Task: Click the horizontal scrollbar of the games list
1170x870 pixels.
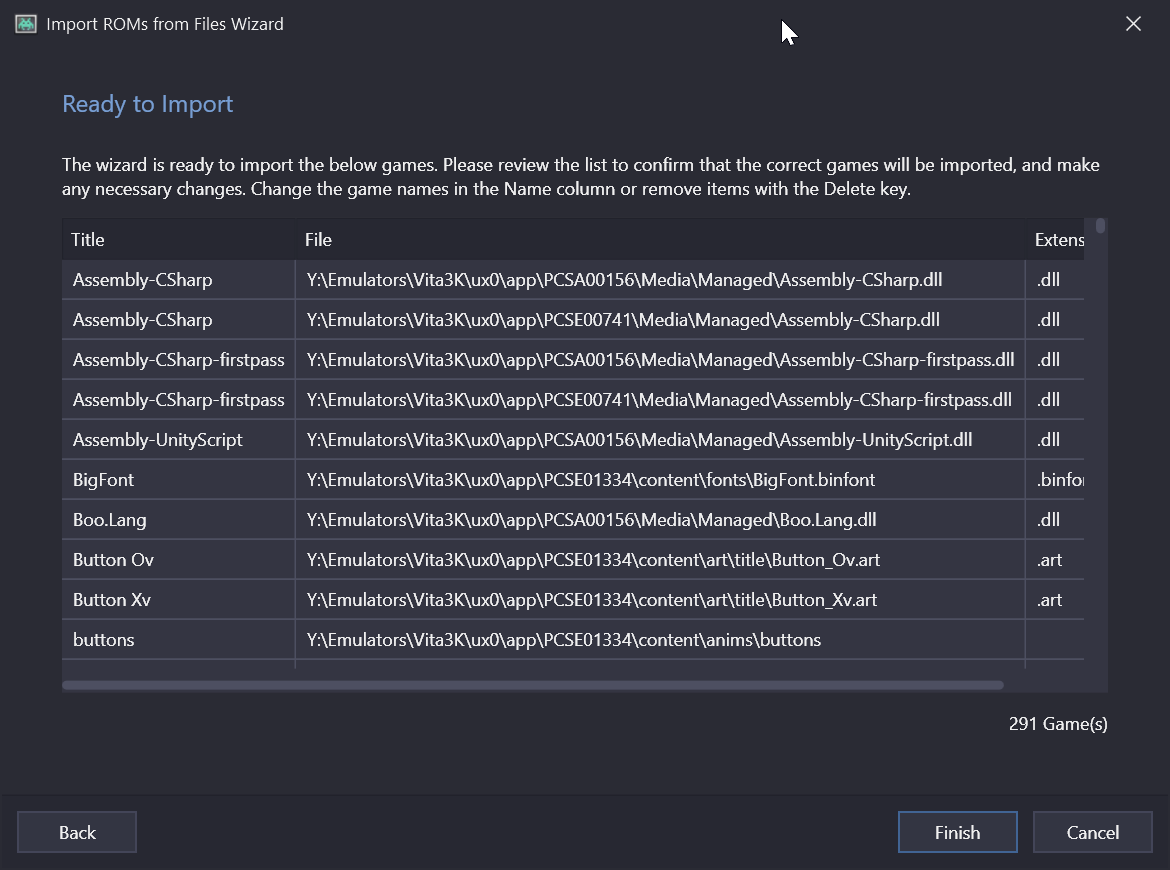Action: coord(533,685)
